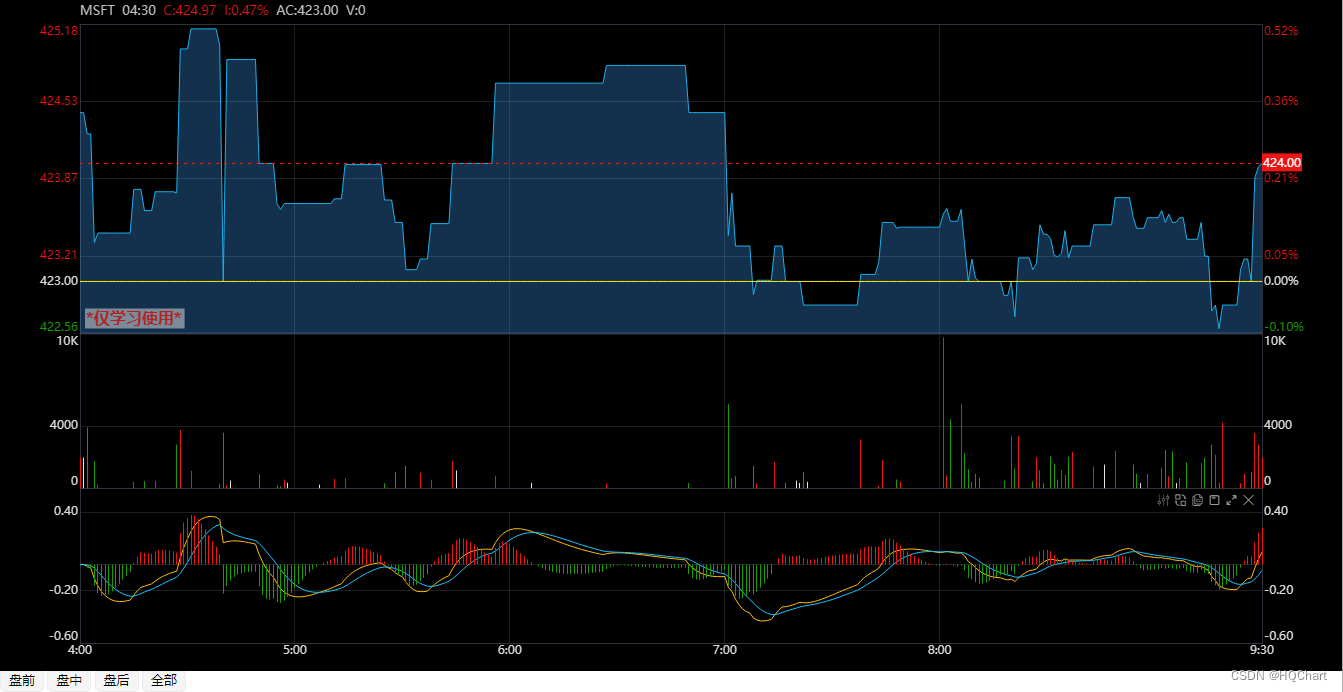Click the 424.53 price axis label

click(59, 101)
